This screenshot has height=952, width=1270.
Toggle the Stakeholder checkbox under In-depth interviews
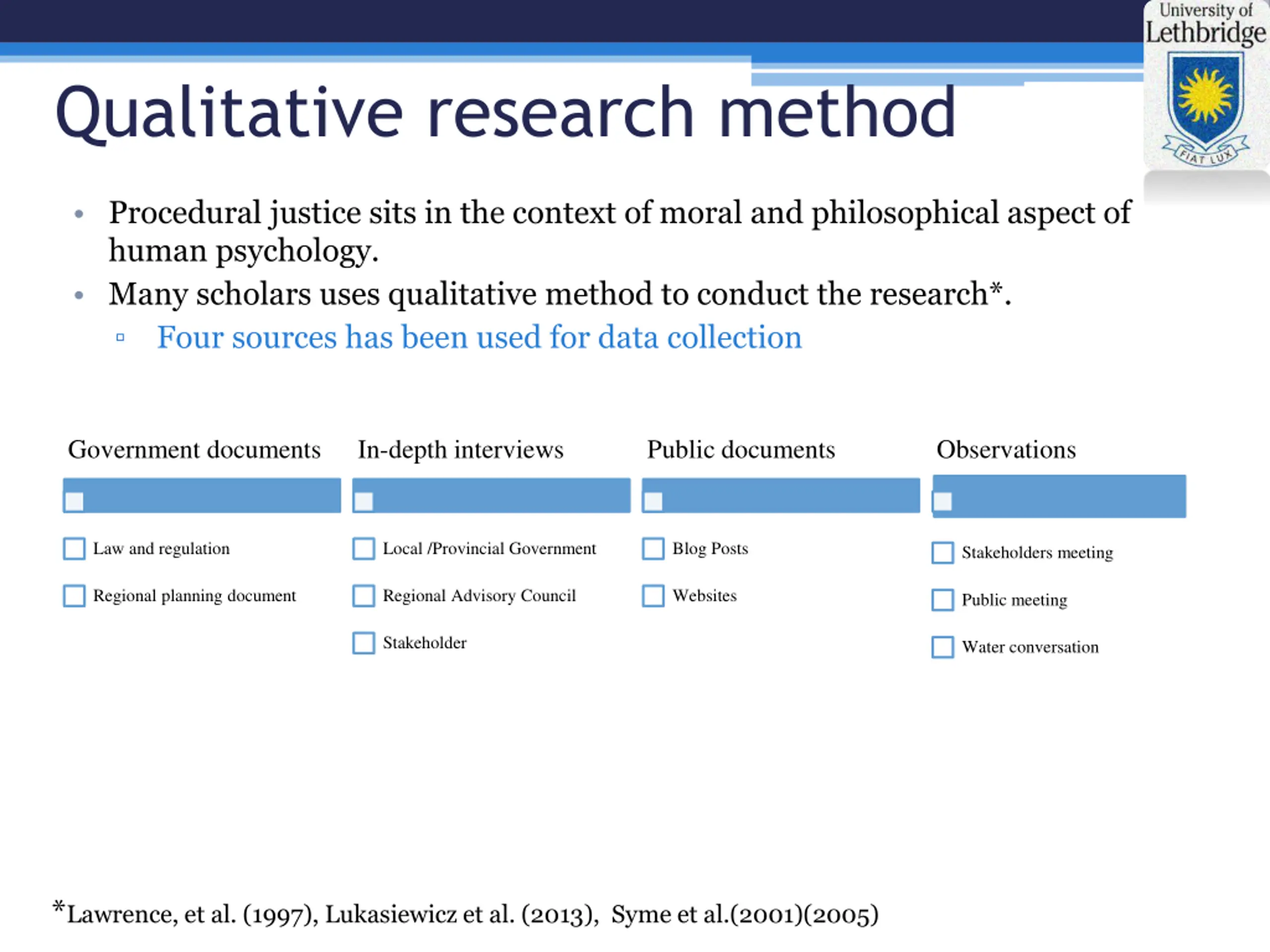point(364,643)
